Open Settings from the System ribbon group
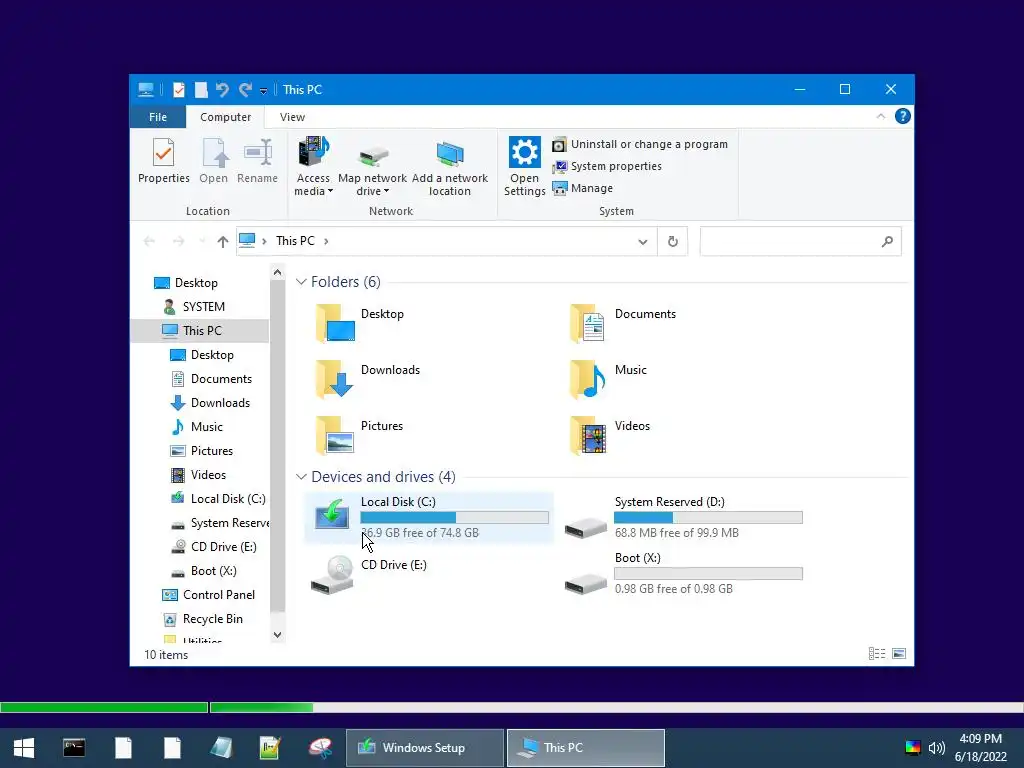 524,167
